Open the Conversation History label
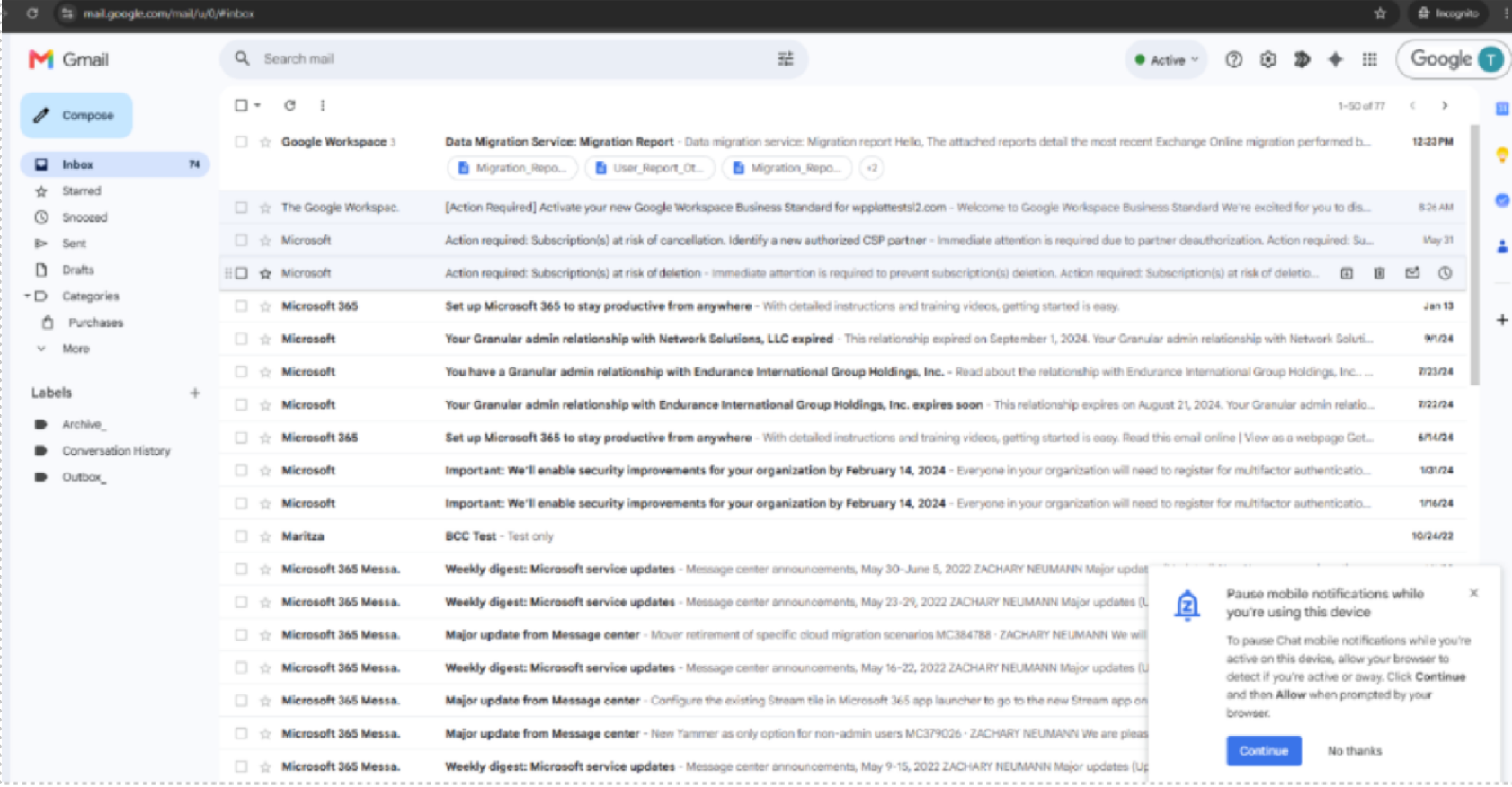1512x787 pixels. [115, 451]
